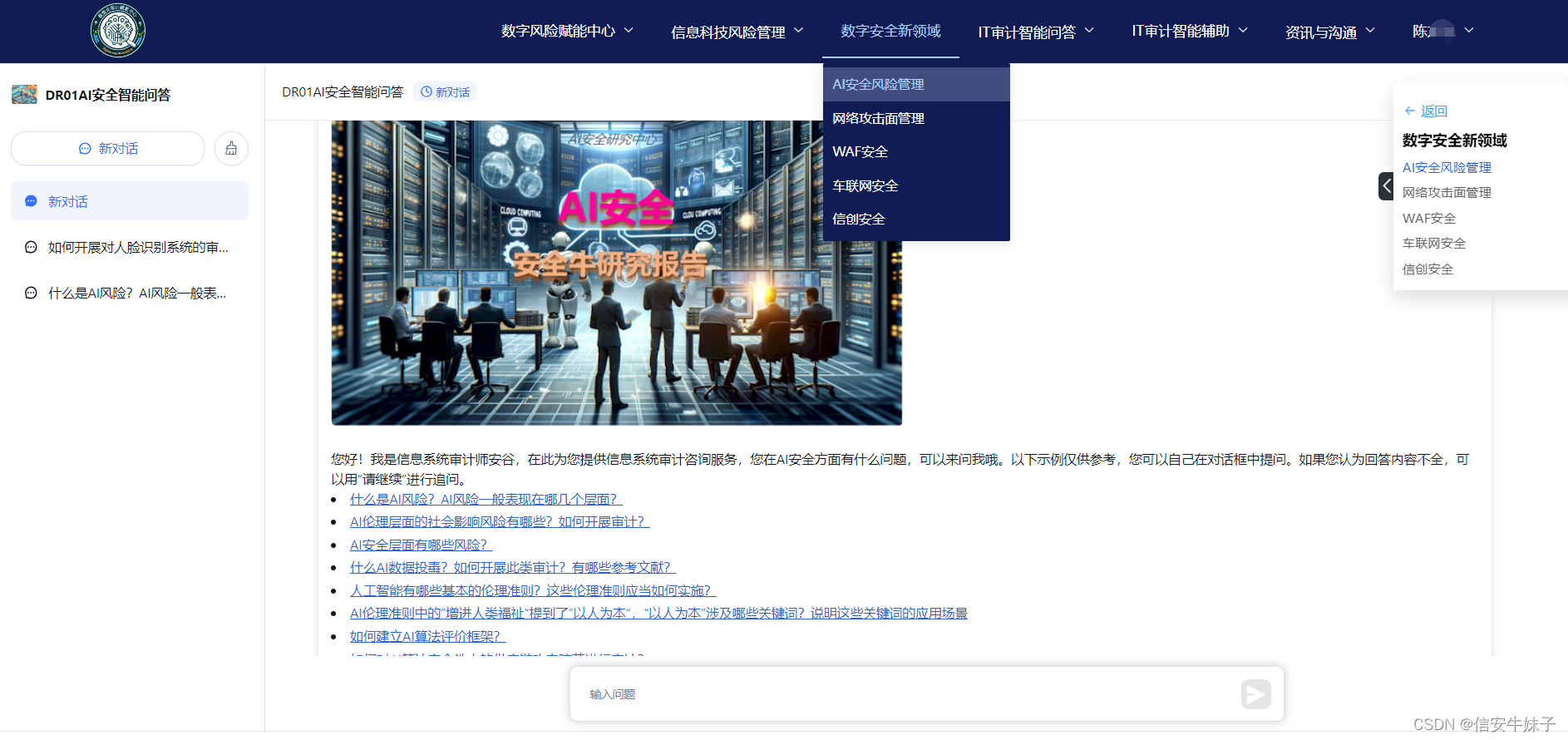1568x740 pixels.
Task: Expand 信息科技风险管理 dropdown chevron
Action: [x=798, y=31]
